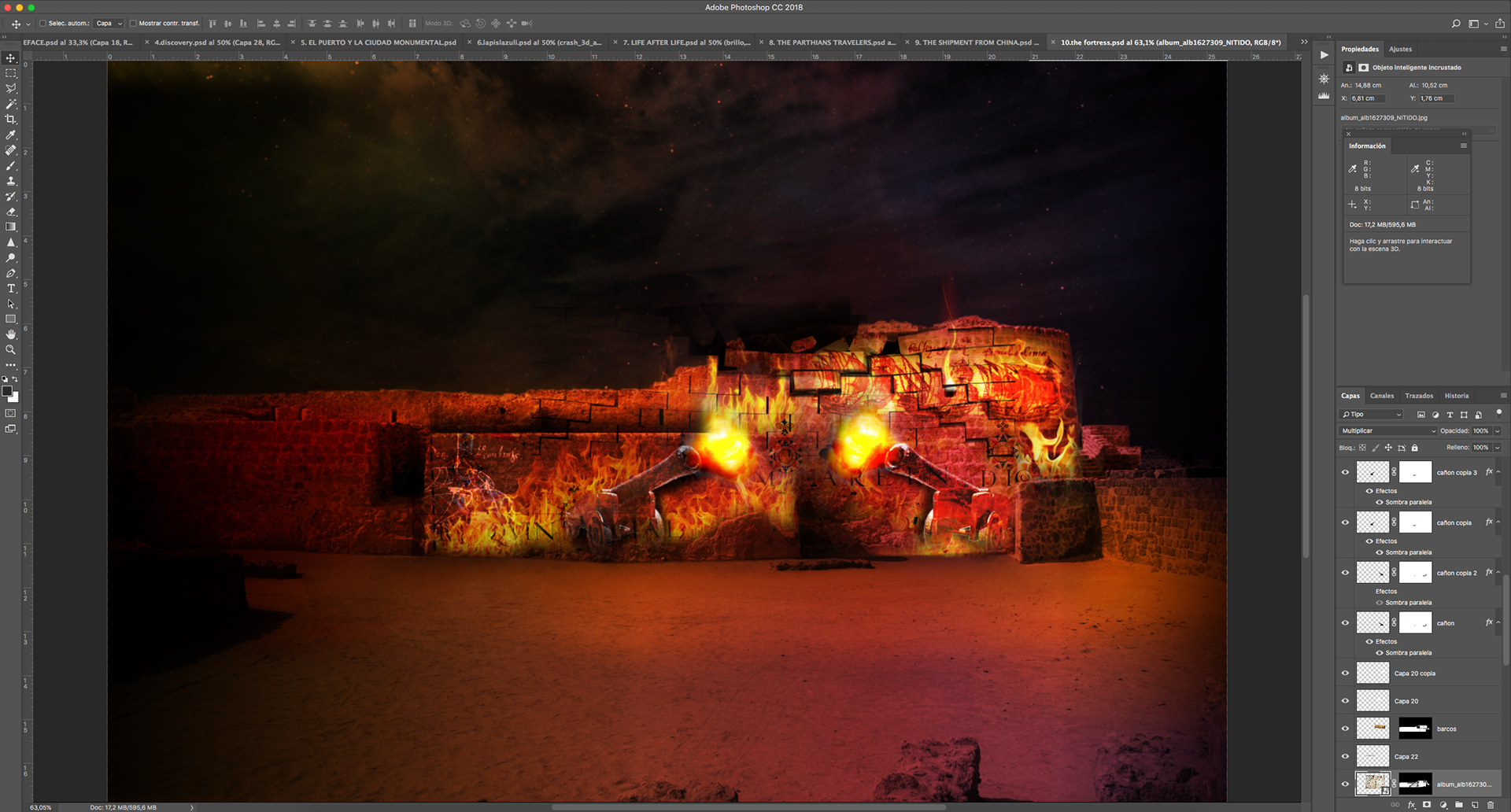This screenshot has width=1511, height=812.
Task: Select the Pen tool
Action: (x=11, y=273)
